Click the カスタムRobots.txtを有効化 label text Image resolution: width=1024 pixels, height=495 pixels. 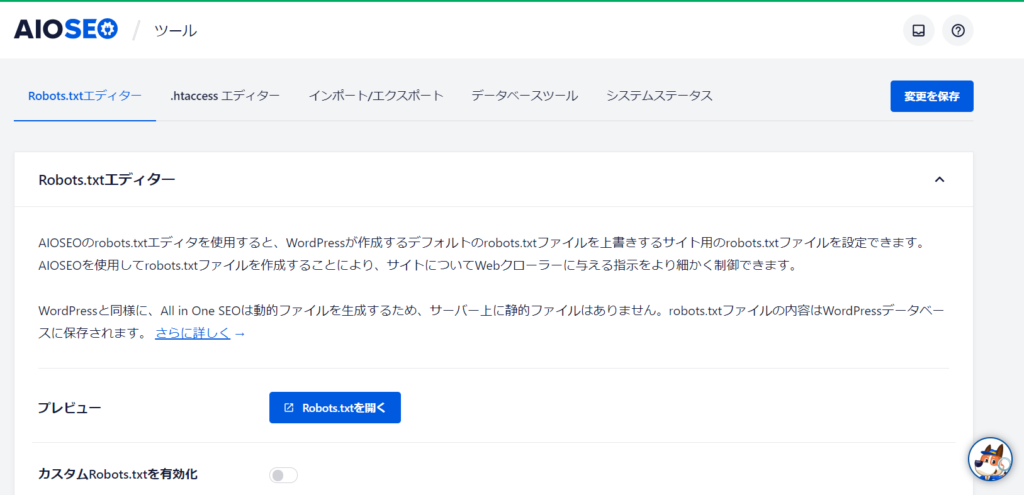117,474
